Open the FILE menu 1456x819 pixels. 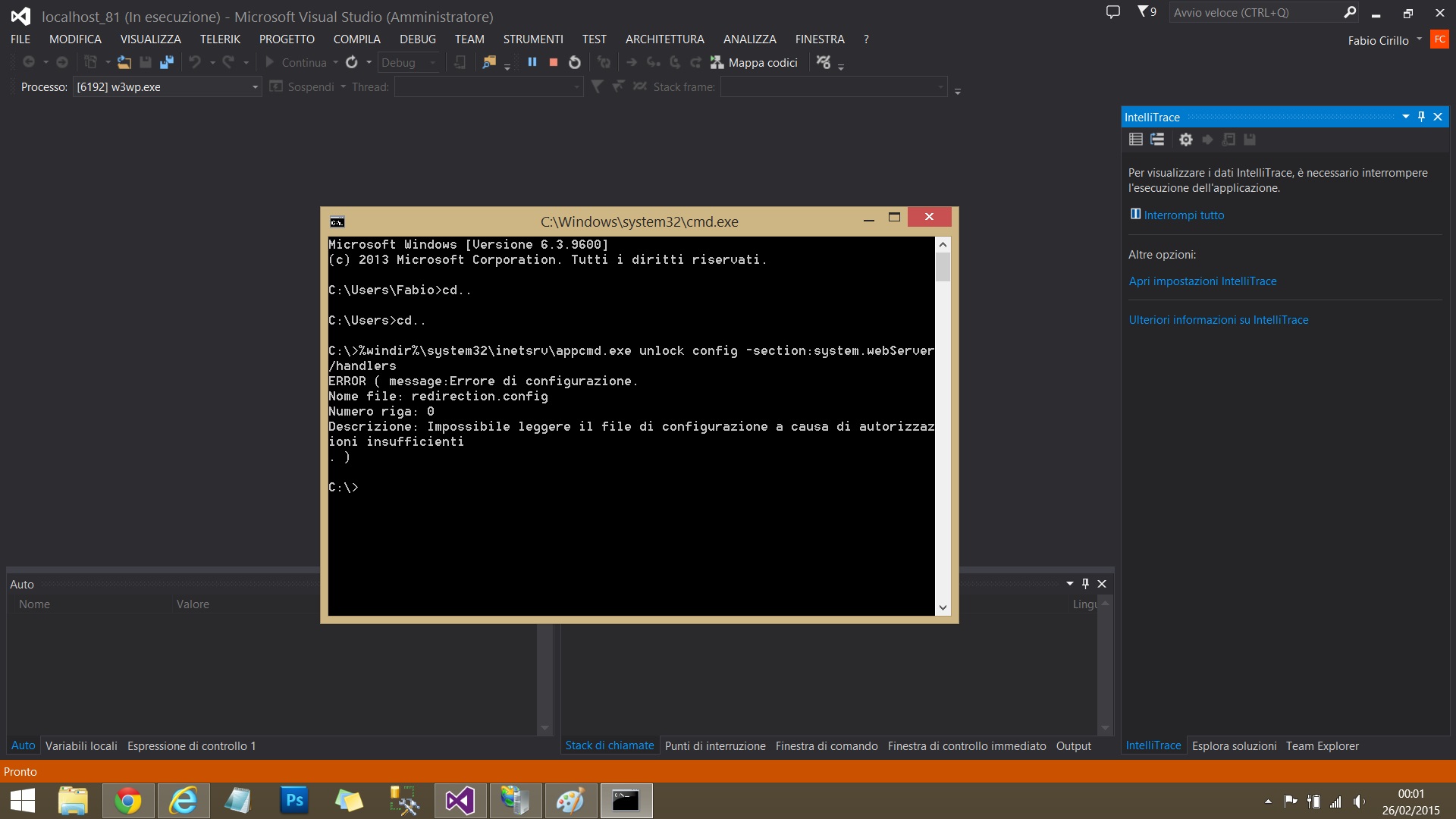point(20,39)
